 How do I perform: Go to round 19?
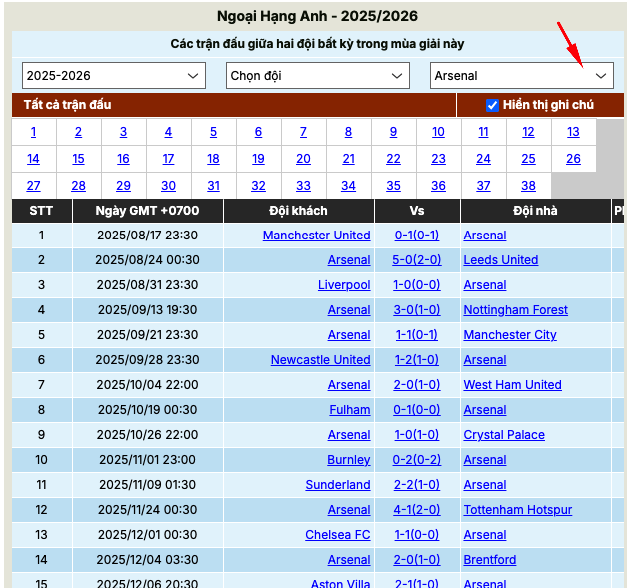(x=258, y=159)
